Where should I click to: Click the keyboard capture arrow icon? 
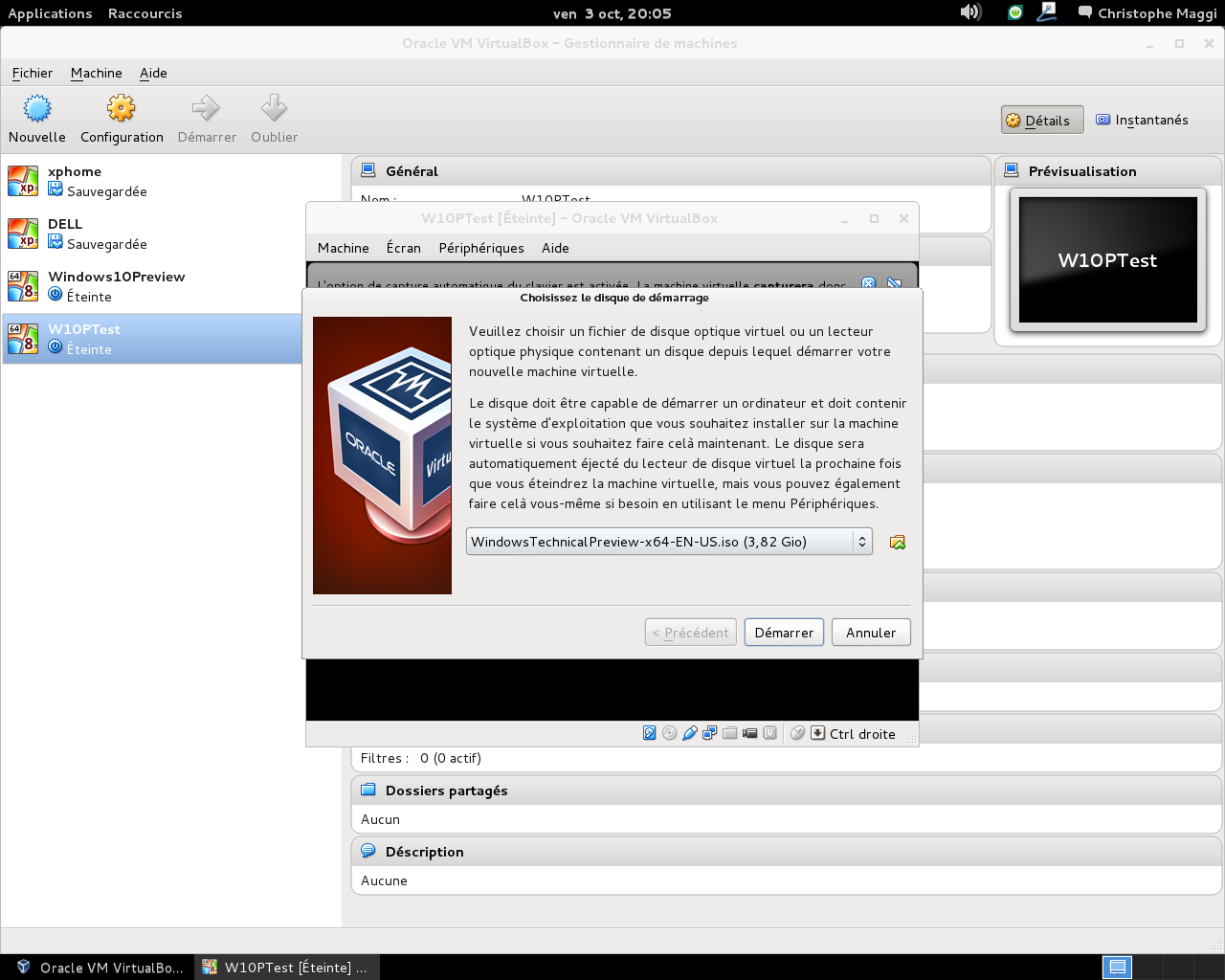[818, 733]
